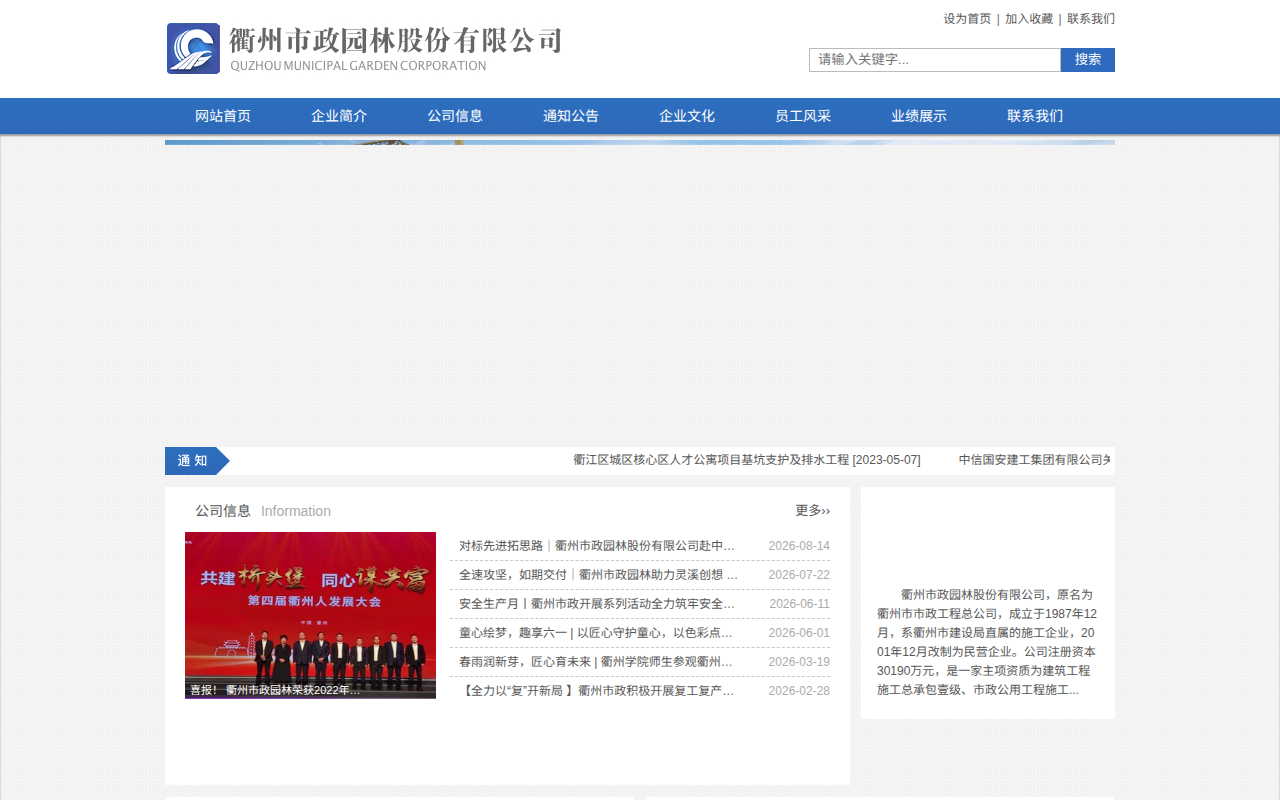The height and width of the screenshot is (800, 1280).
Task: Open the 联系我们 item in the blue navigation bar
Action: point(1035,116)
